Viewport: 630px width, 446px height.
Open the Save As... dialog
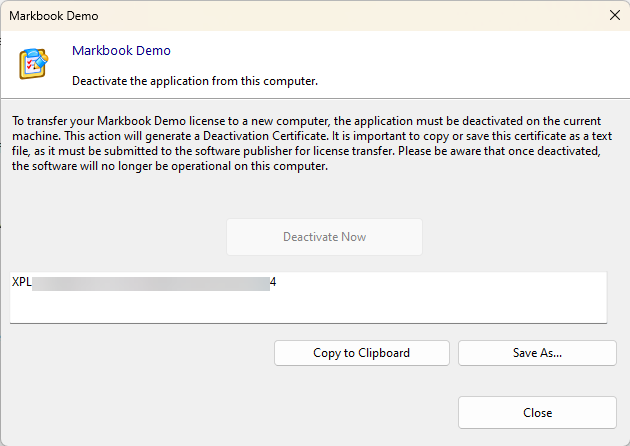tap(537, 353)
